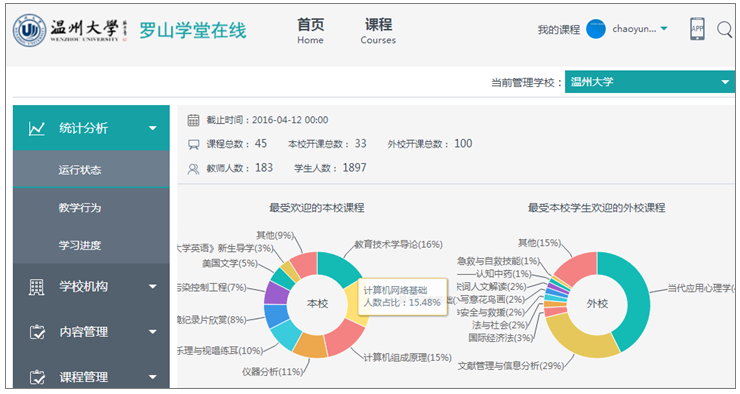This screenshot has width=740, height=394.
Task: Click 外校 donut center label
Action: [597, 304]
